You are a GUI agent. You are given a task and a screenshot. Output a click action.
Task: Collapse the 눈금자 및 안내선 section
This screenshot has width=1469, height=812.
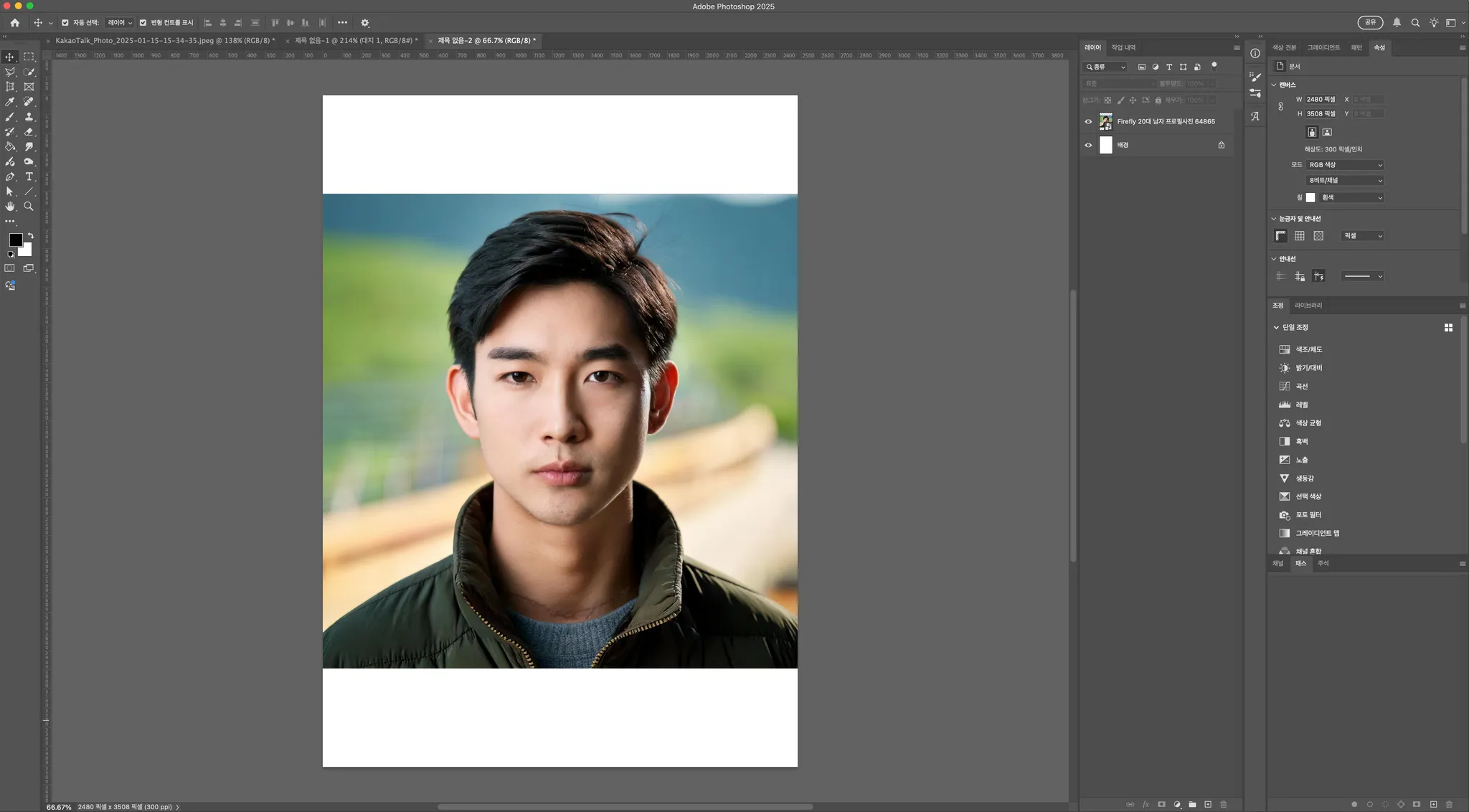(x=1274, y=219)
